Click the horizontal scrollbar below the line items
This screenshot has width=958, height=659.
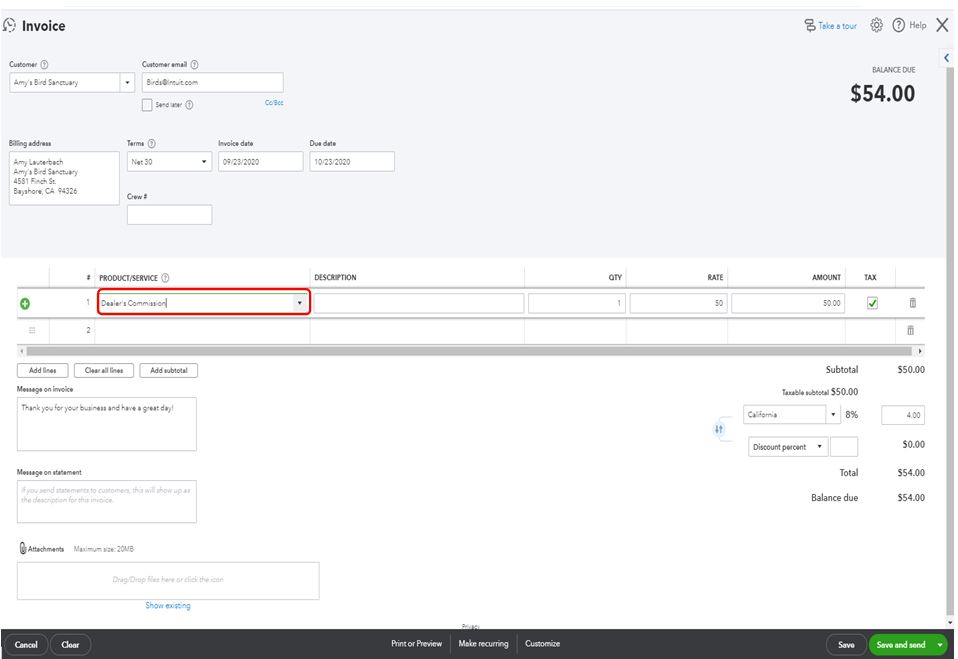click(x=470, y=348)
